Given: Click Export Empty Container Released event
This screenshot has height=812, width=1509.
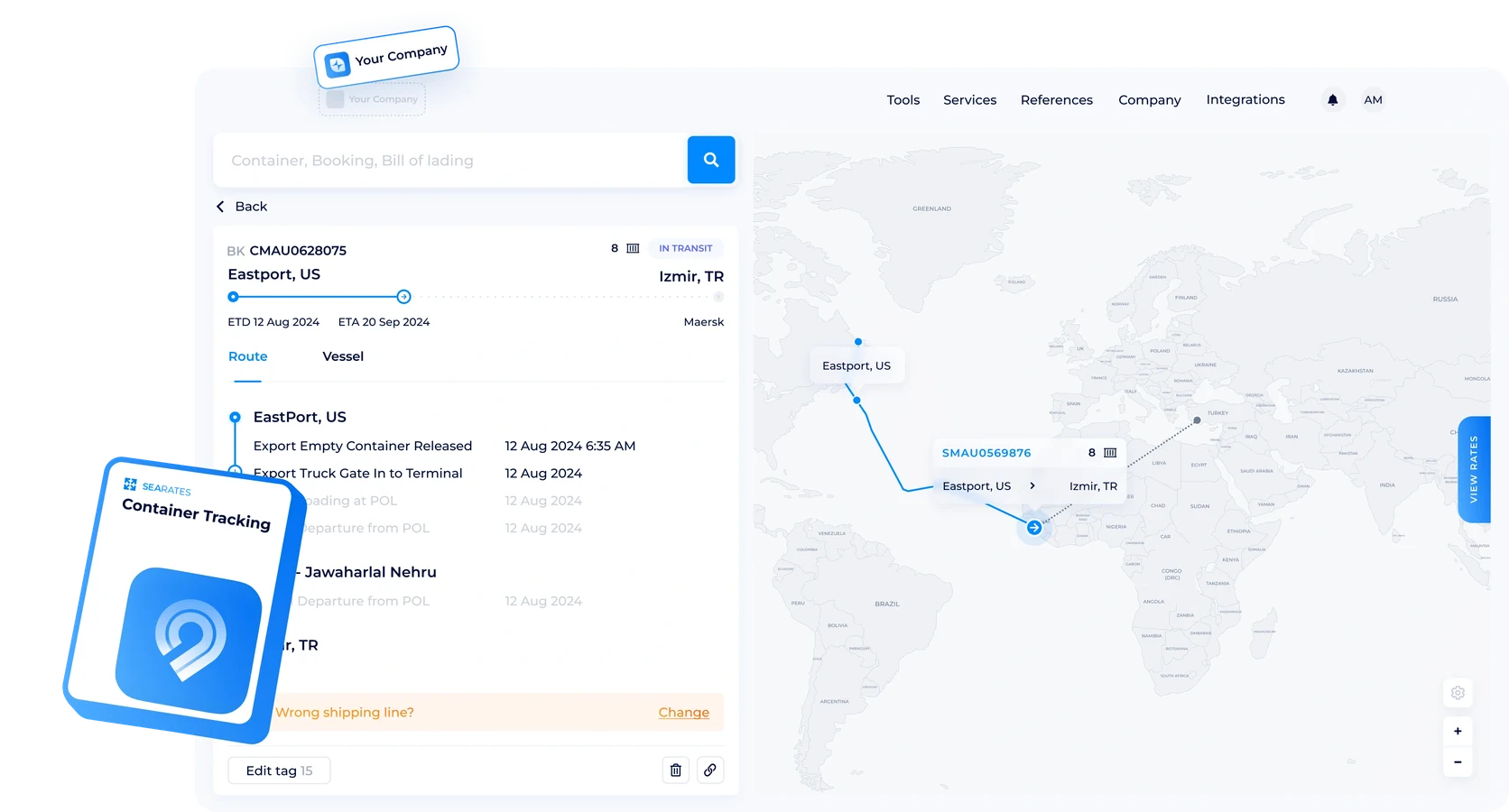Looking at the screenshot, I should pos(363,446).
